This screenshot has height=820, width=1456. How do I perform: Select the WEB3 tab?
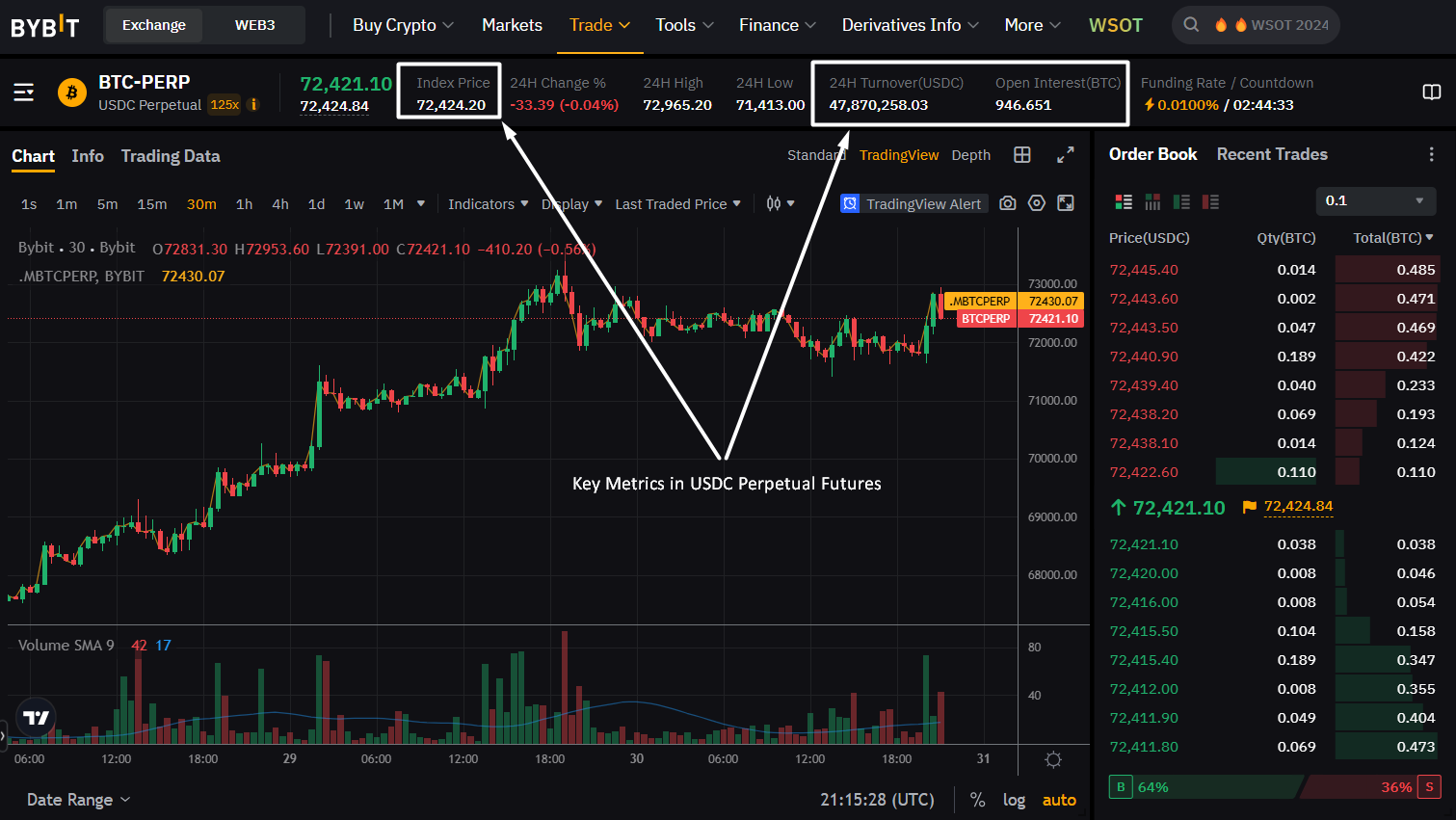[x=254, y=25]
